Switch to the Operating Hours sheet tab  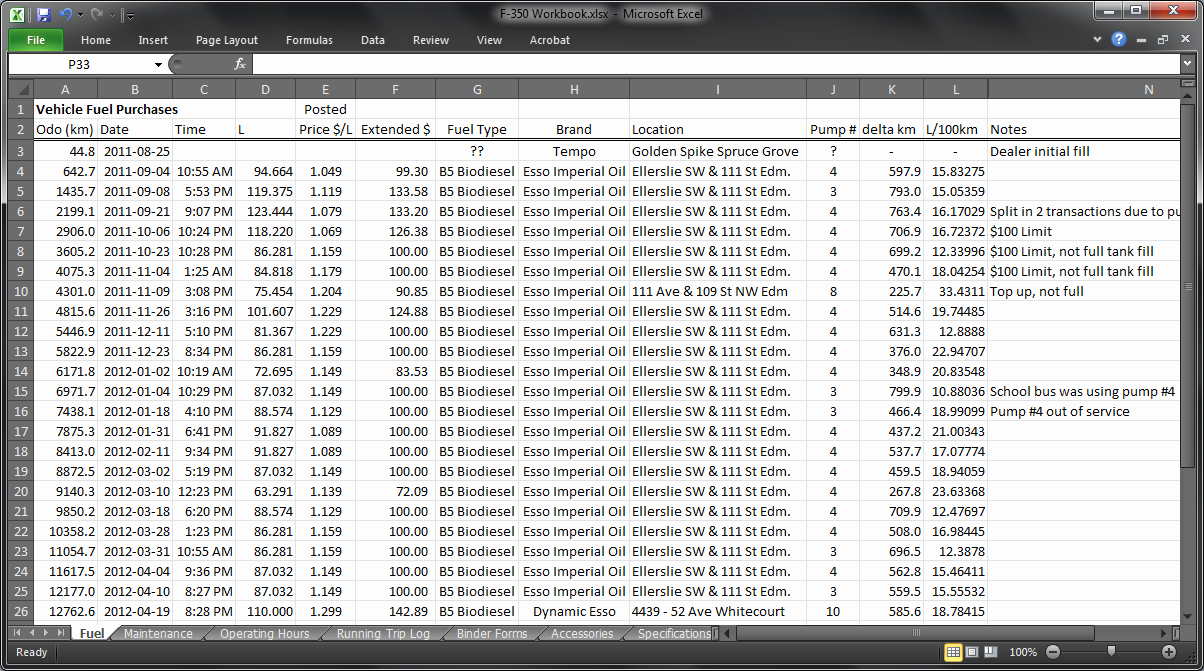pos(264,634)
